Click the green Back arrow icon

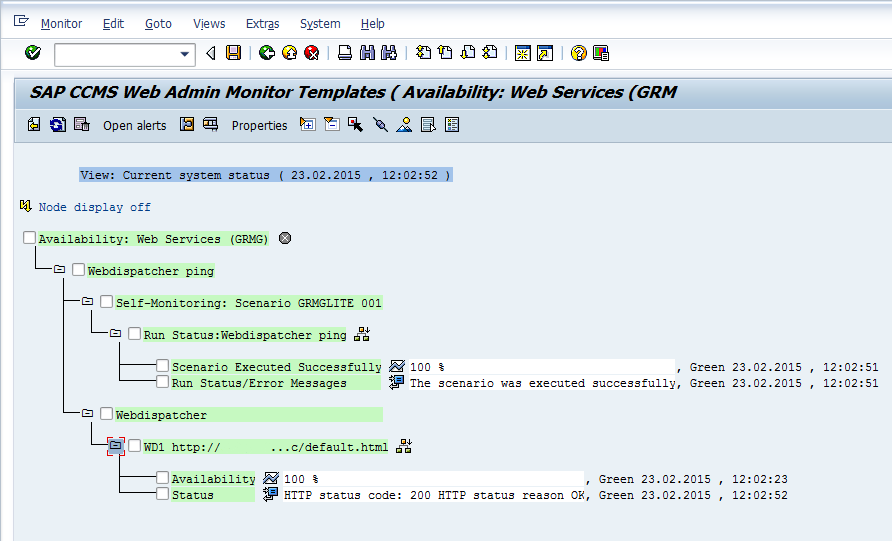coord(266,53)
